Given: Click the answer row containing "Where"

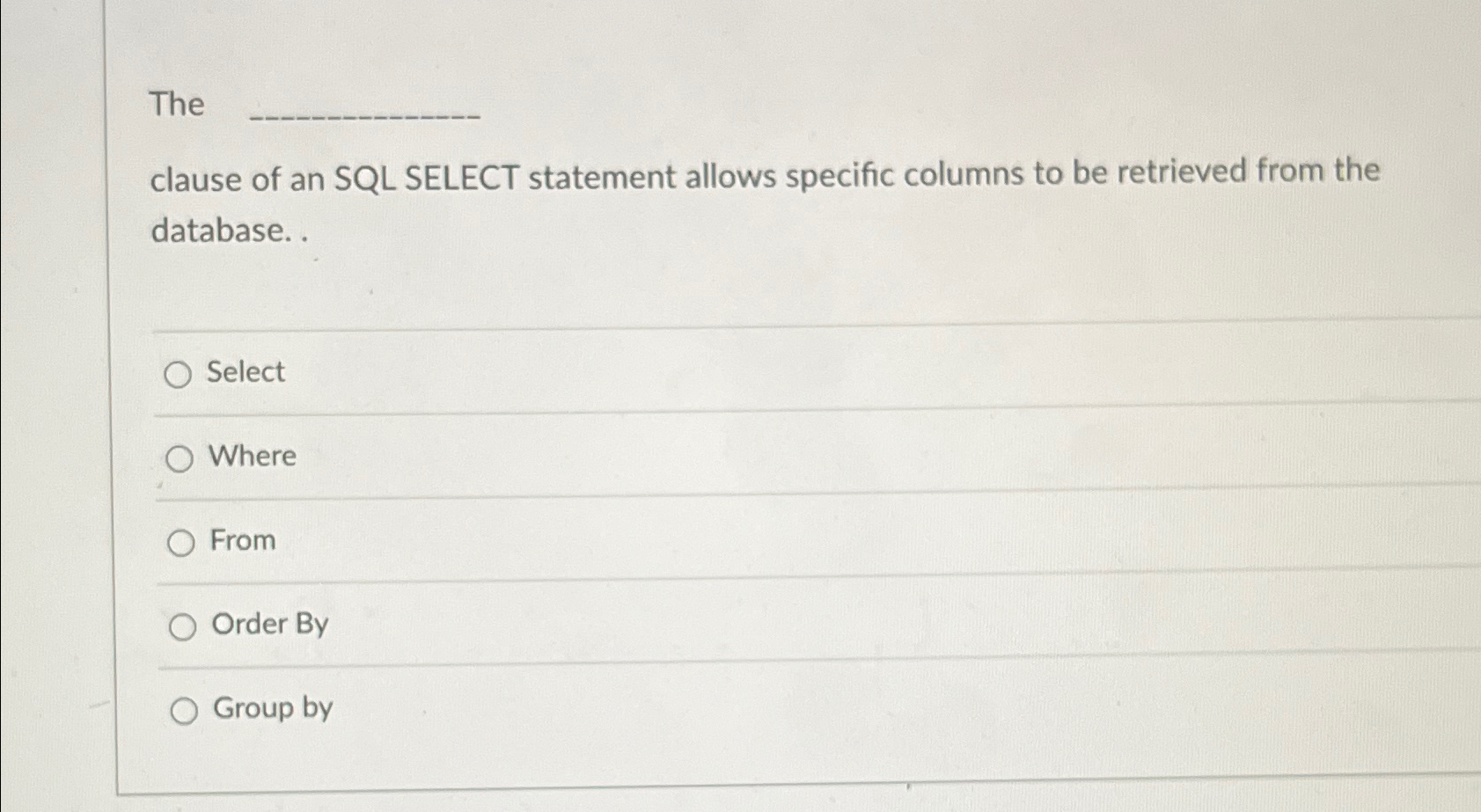Looking at the screenshot, I should point(704,456).
